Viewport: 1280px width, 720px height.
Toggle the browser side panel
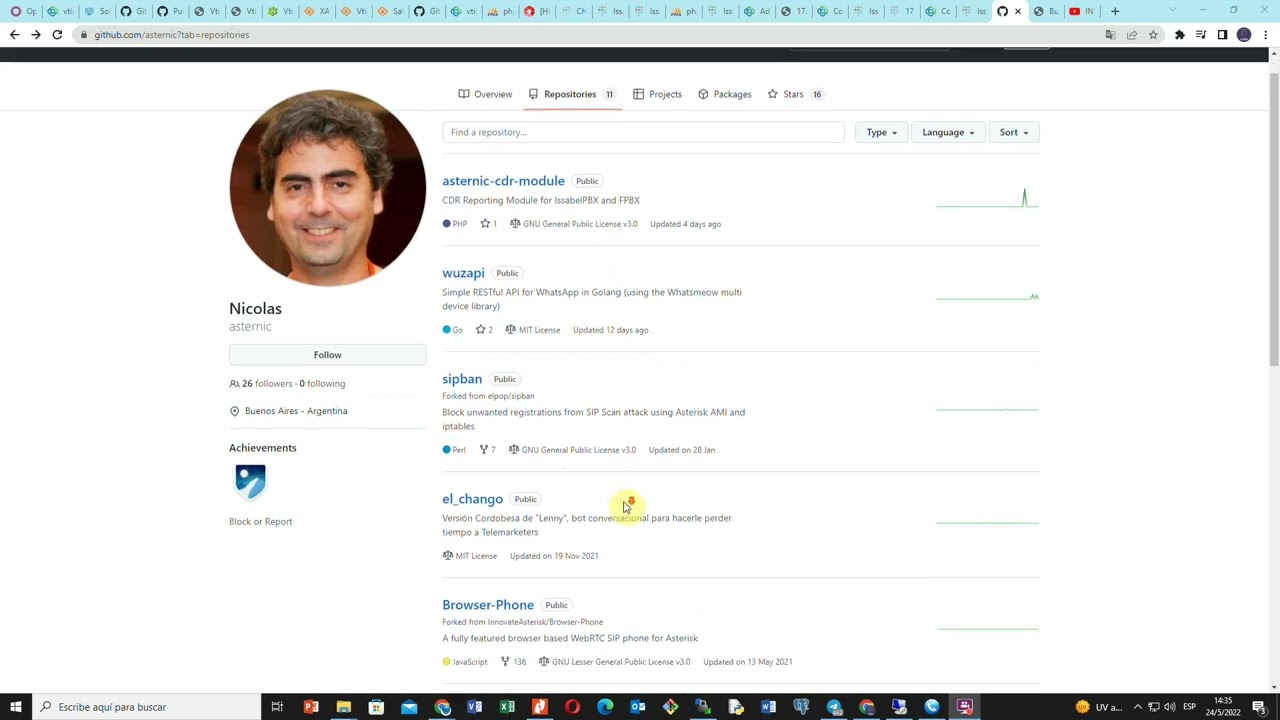pos(1222,35)
